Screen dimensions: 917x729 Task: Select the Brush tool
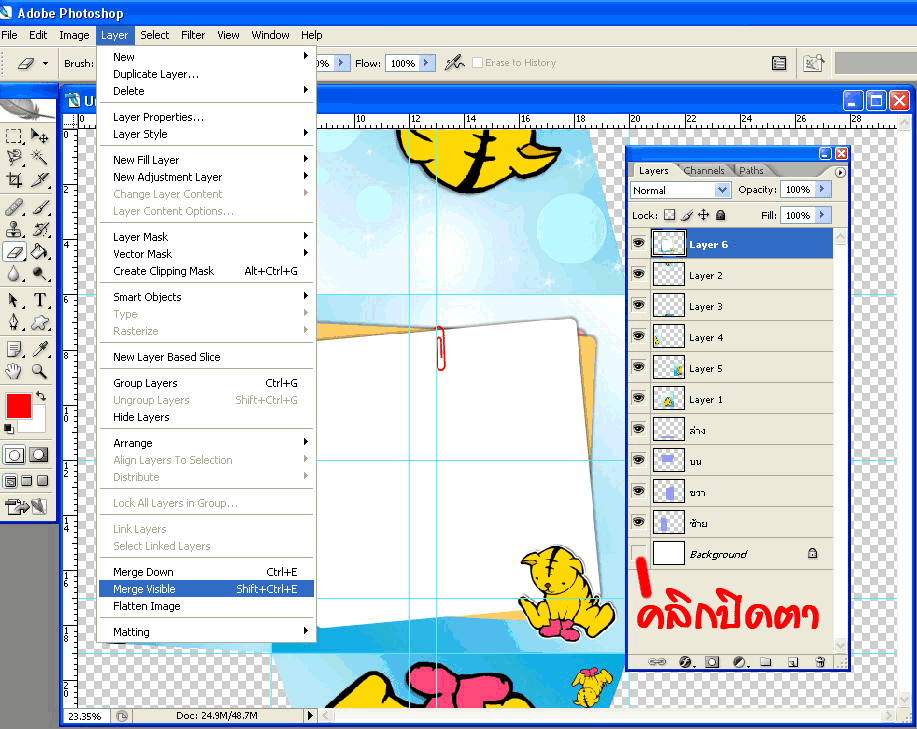(x=39, y=207)
